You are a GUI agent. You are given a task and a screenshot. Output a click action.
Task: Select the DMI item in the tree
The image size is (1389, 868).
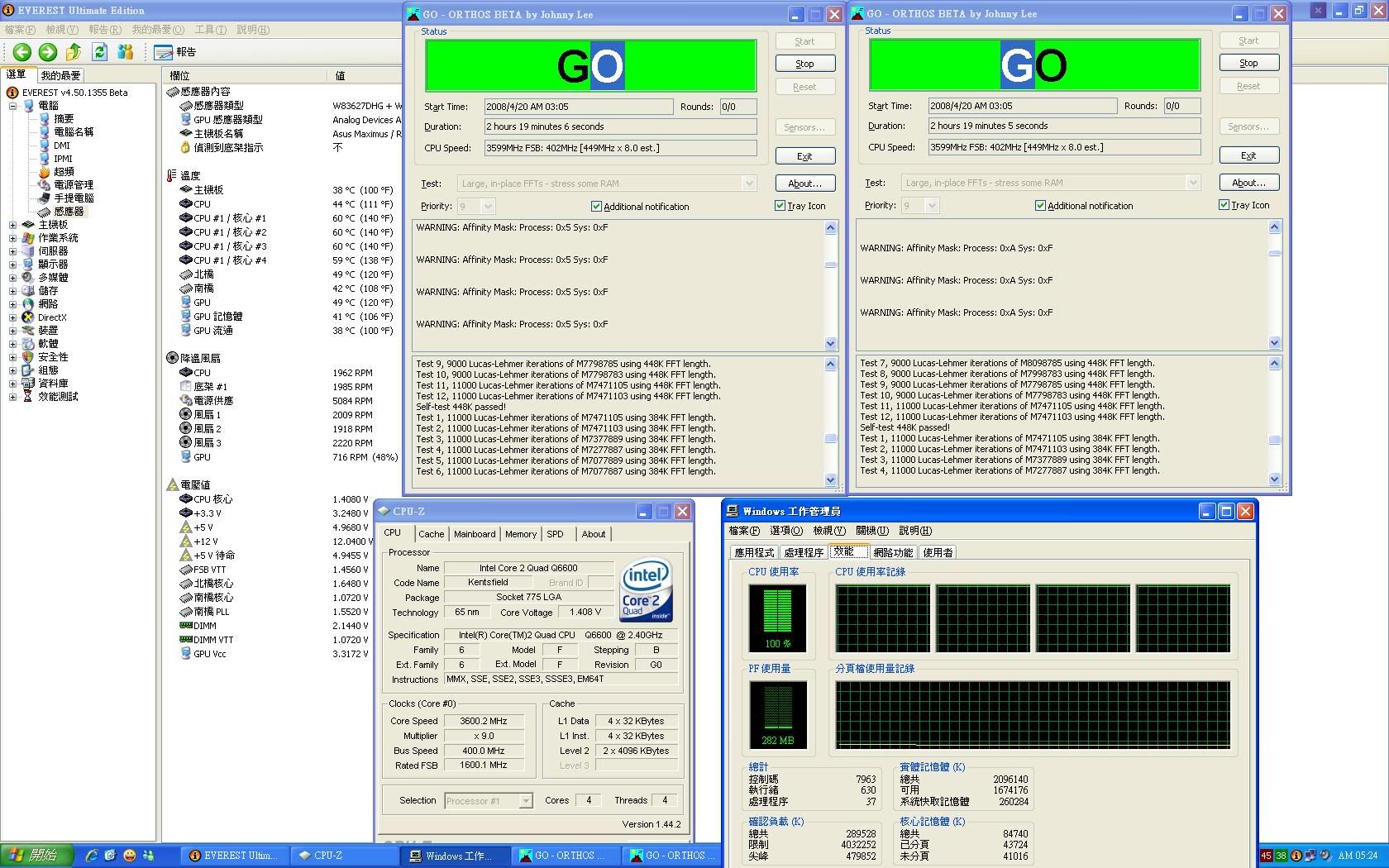click(62, 145)
